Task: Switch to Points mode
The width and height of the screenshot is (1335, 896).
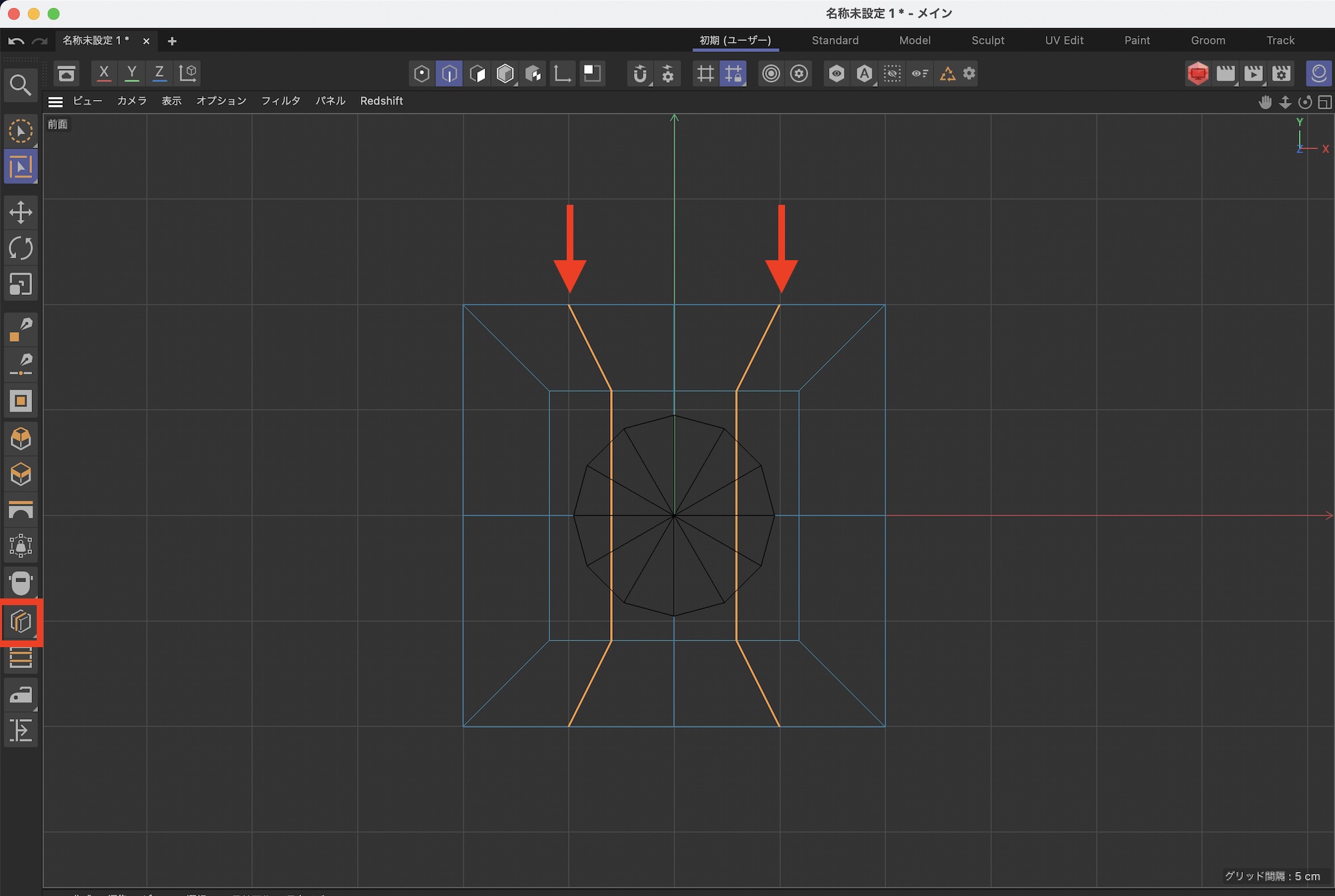Action: [421, 73]
